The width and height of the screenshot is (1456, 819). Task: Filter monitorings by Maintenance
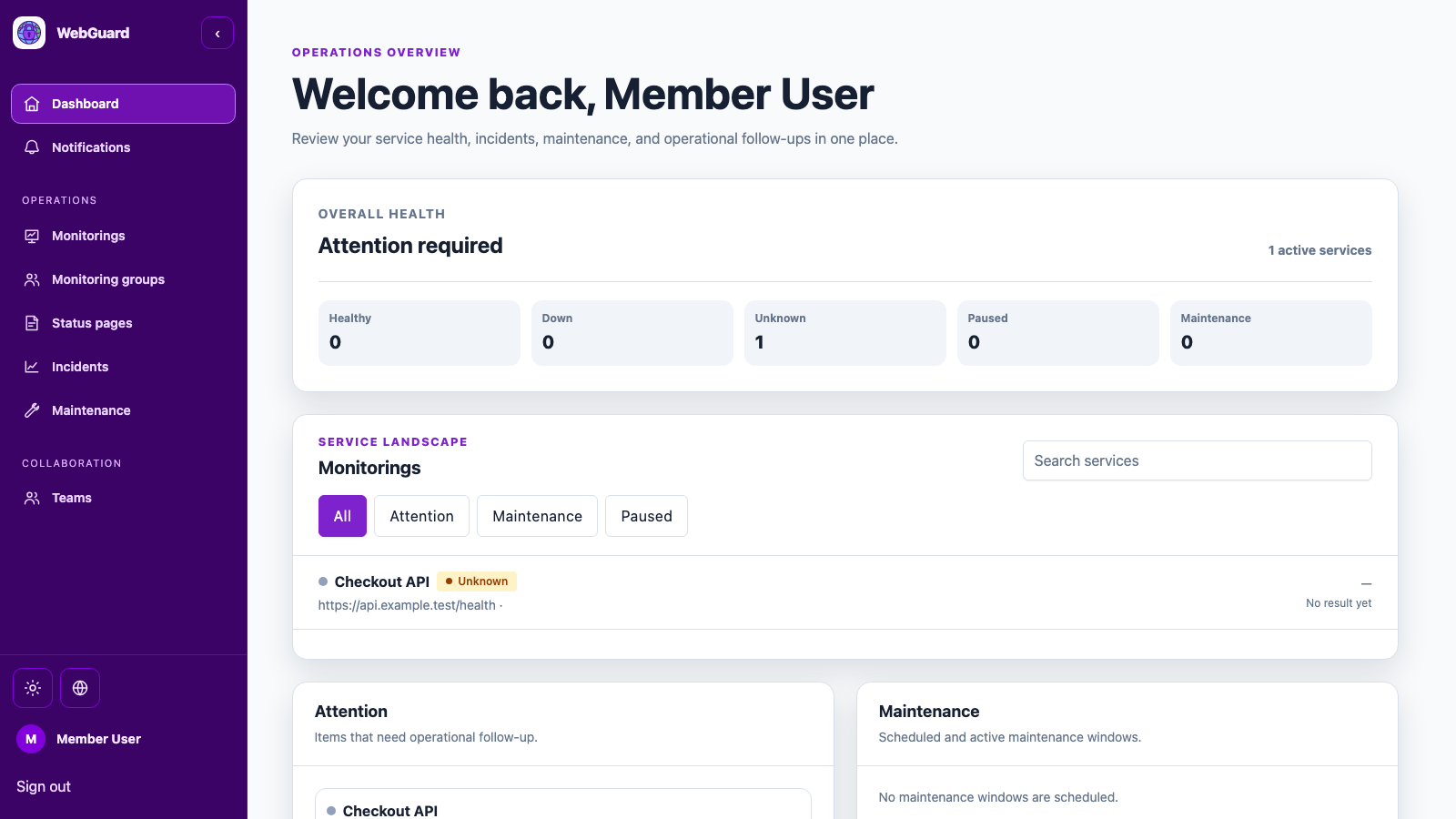coord(538,516)
